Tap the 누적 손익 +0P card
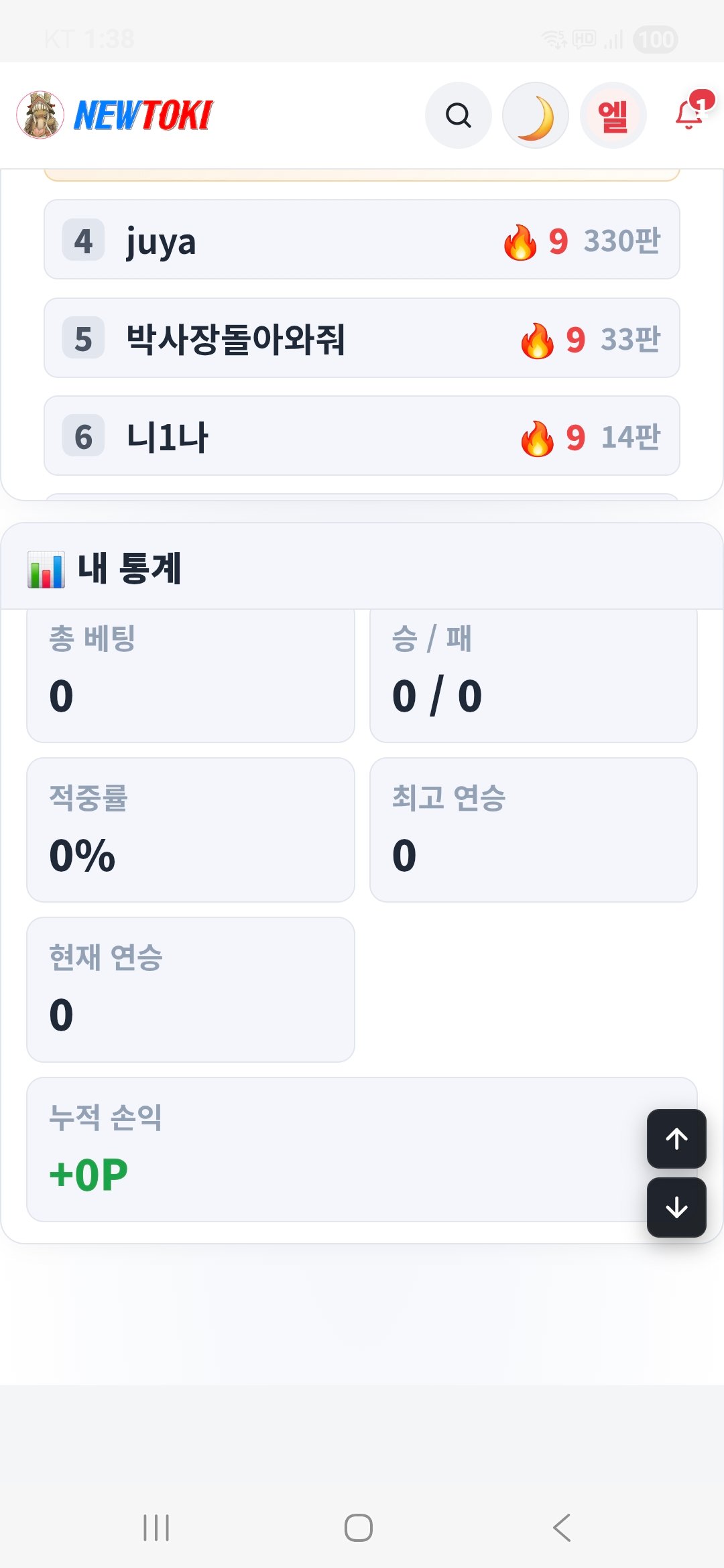Viewport: 724px width, 1568px height. pos(362,1149)
